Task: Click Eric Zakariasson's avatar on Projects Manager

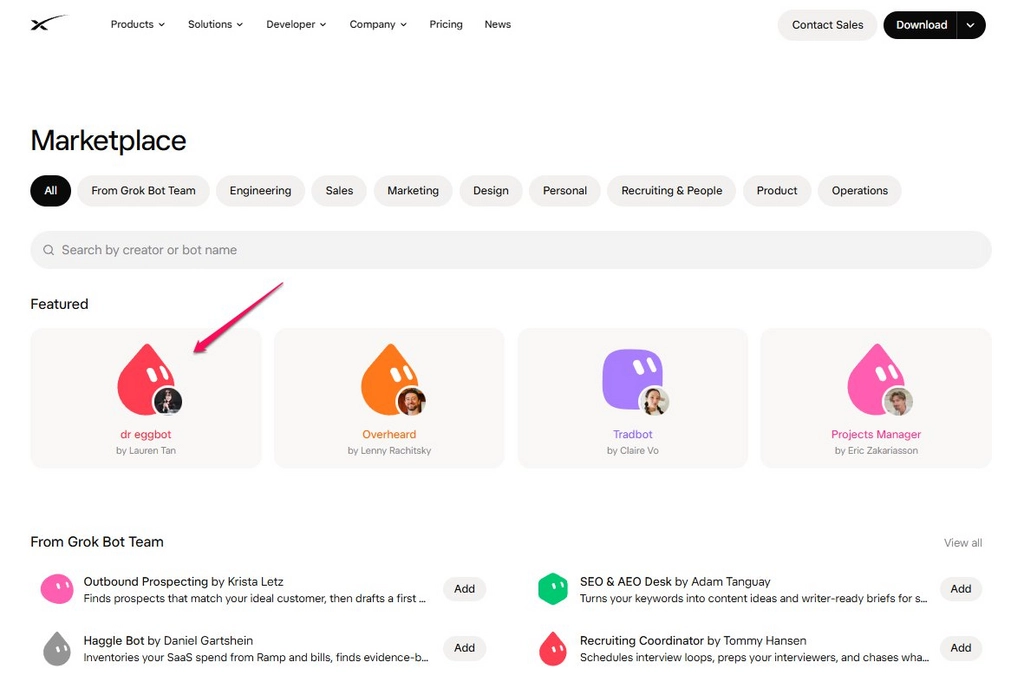Action: [x=898, y=401]
